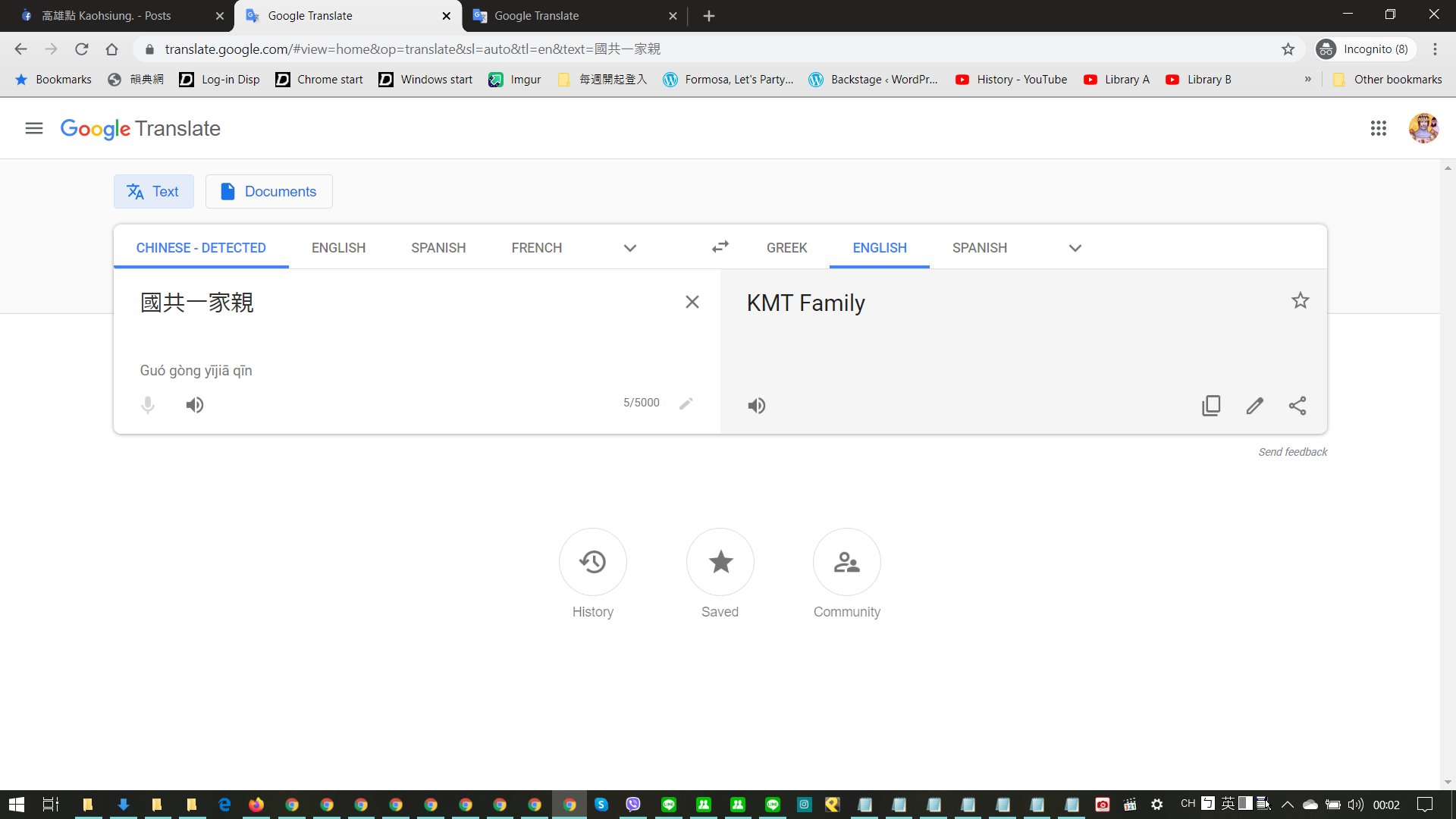Click the address bar URL
Viewport: 1456px width, 819px height.
[x=413, y=49]
